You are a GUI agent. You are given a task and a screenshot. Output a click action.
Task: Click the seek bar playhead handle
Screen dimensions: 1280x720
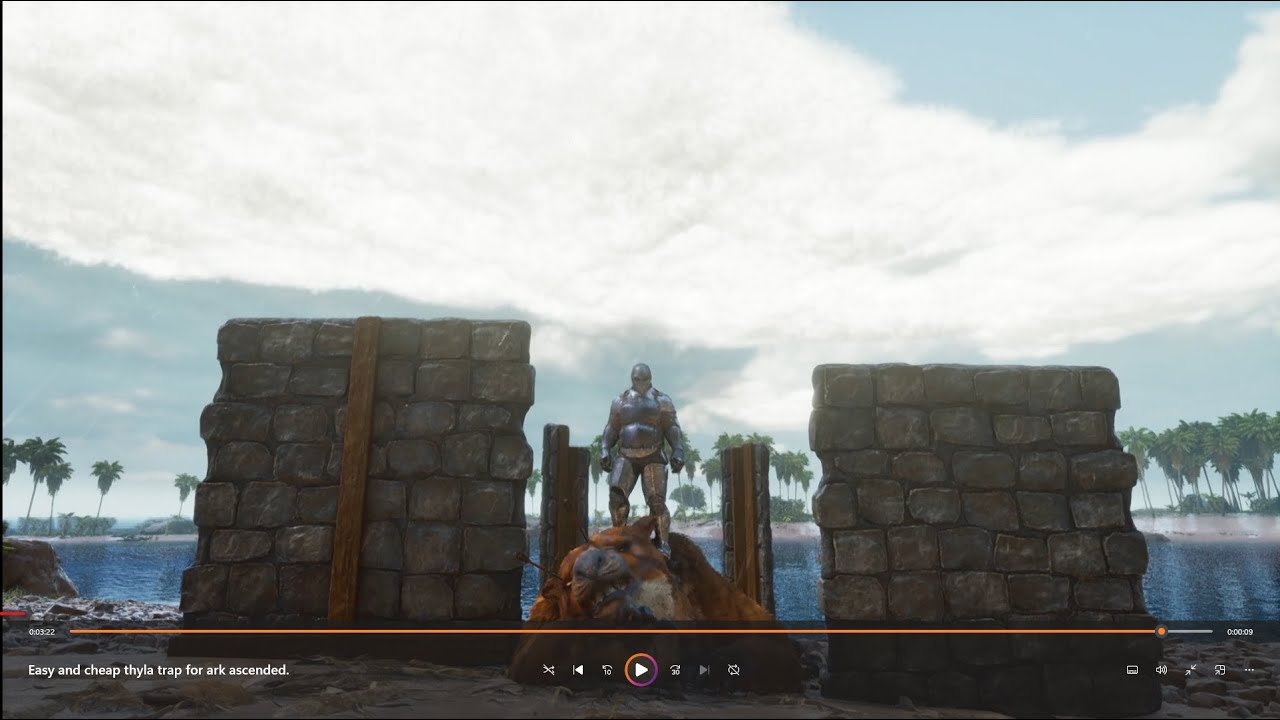[x=1161, y=632]
